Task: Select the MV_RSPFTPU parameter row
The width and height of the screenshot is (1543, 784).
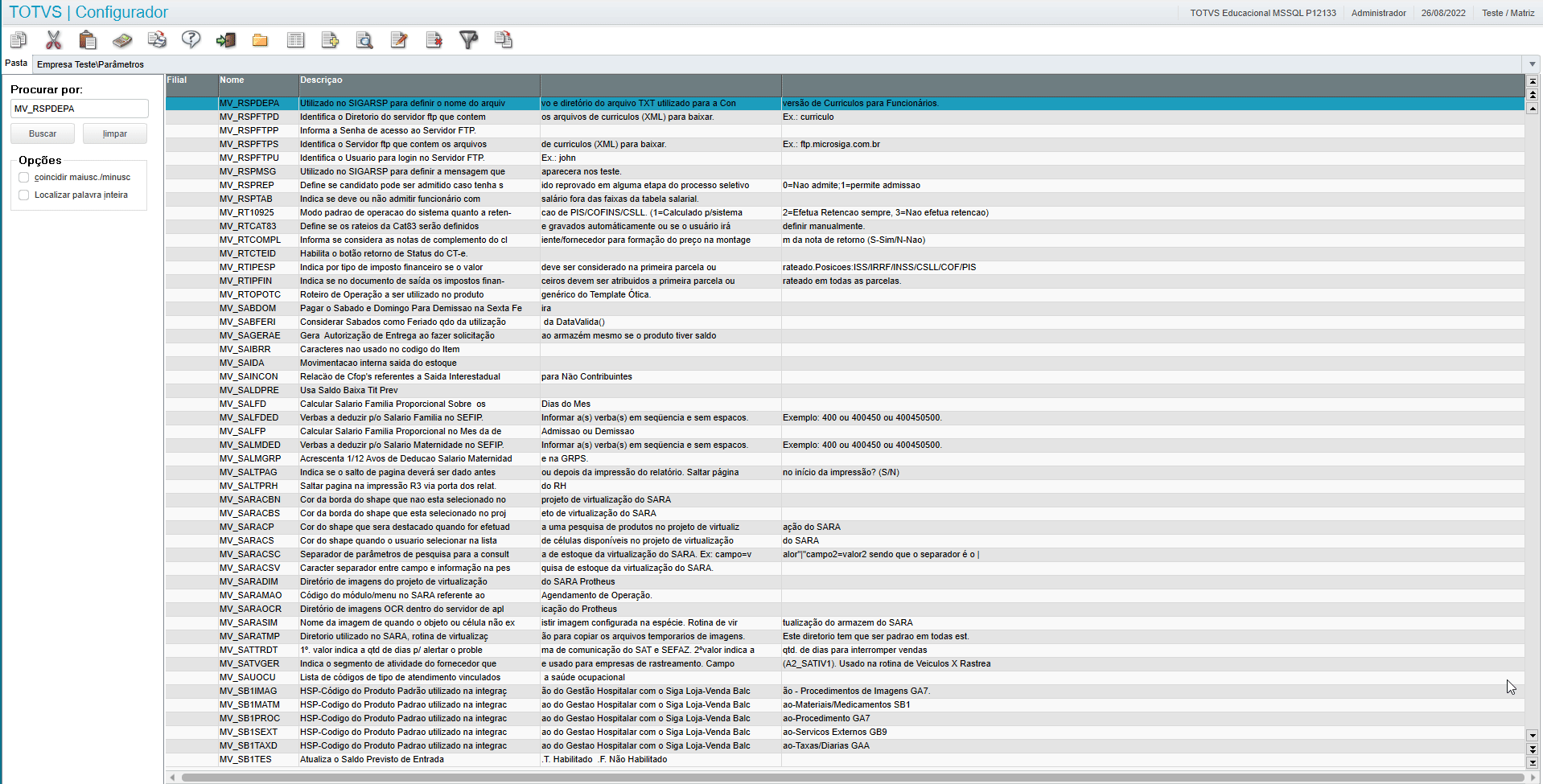Action: point(845,158)
